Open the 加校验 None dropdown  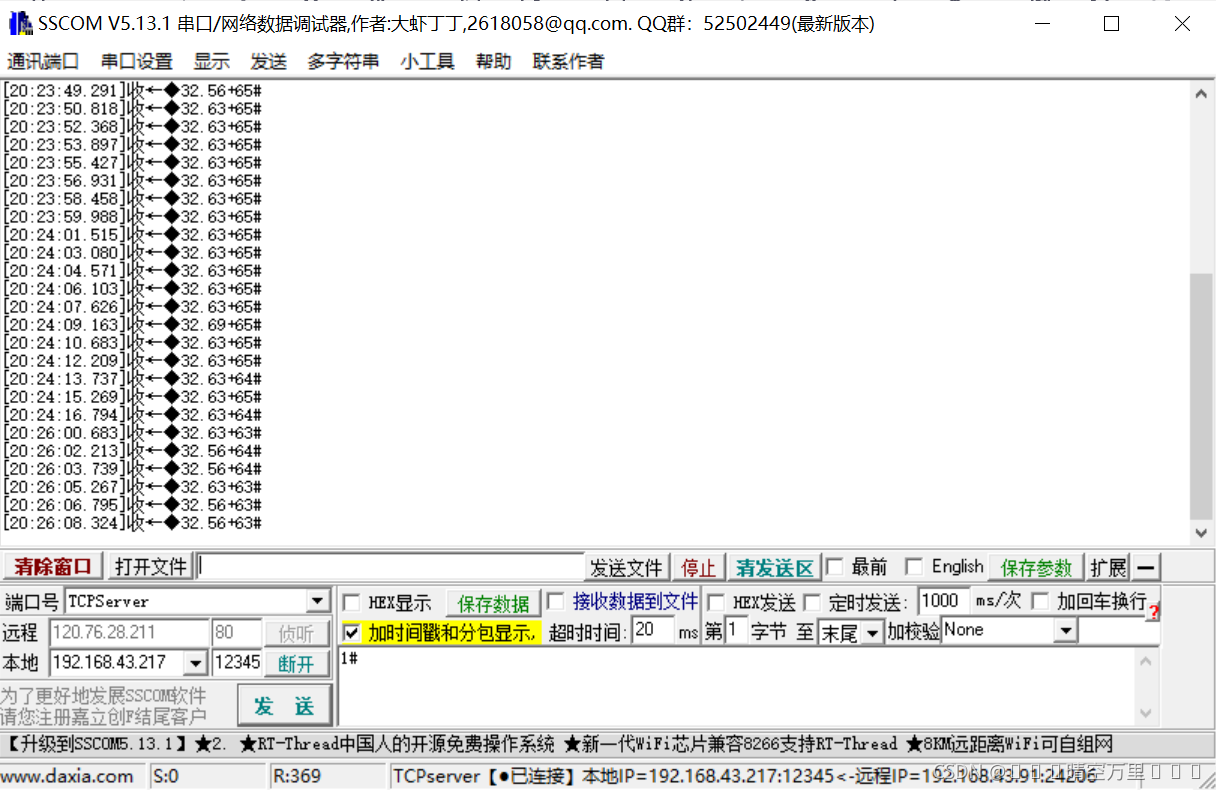click(x=1066, y=631)
